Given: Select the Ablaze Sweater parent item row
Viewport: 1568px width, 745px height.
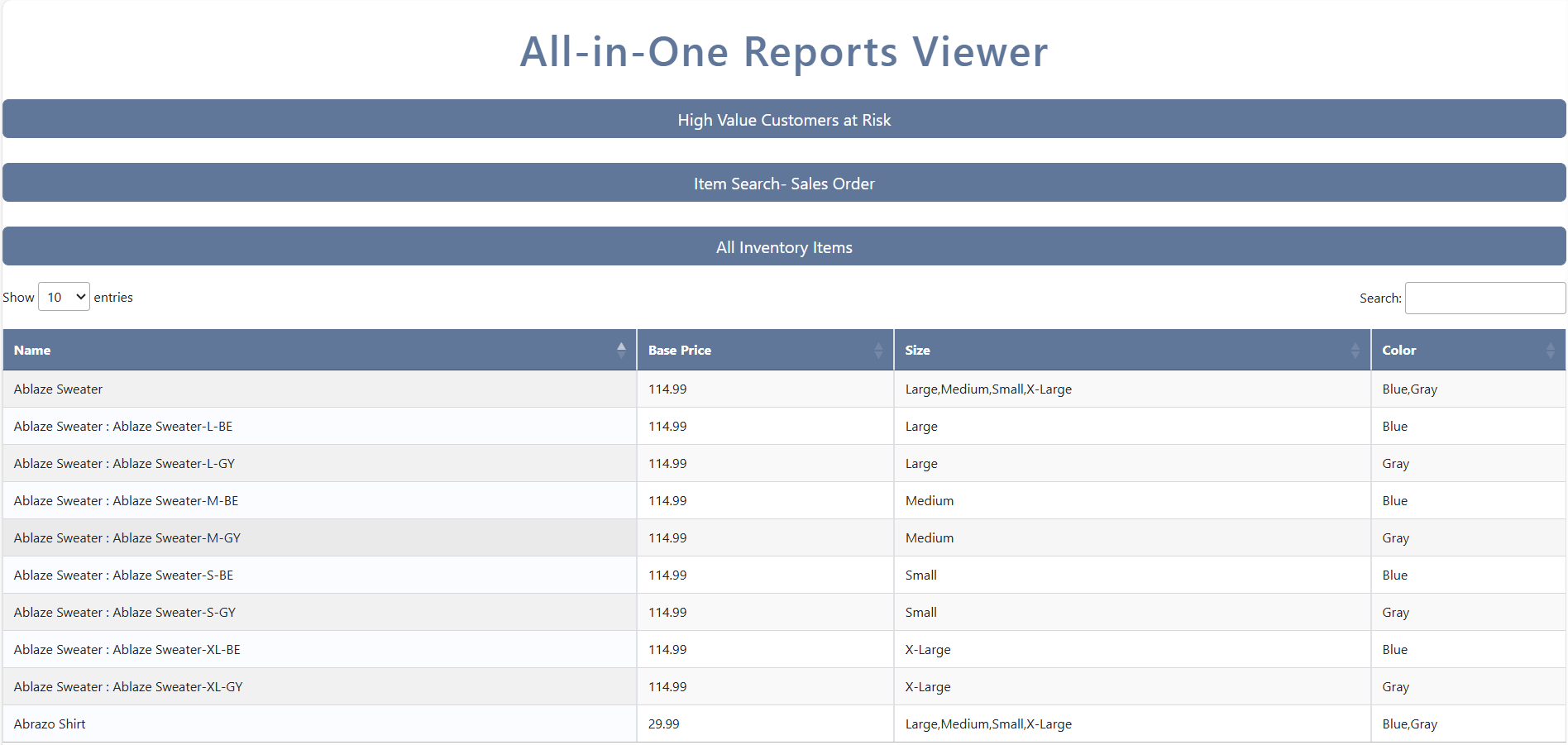Looking at the screenshot, I should click(x=58, y=389).
